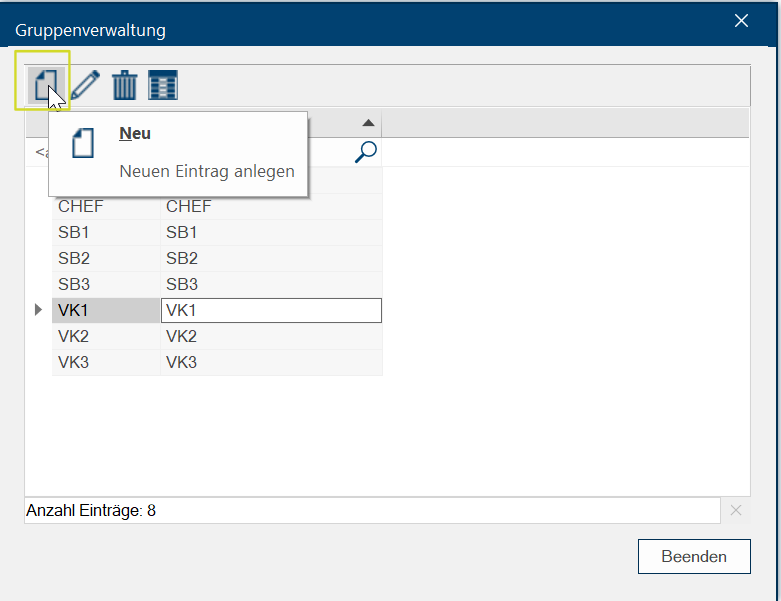
Task: Click the Anzahl Einträge status field
Action: (x=371, y=511)
